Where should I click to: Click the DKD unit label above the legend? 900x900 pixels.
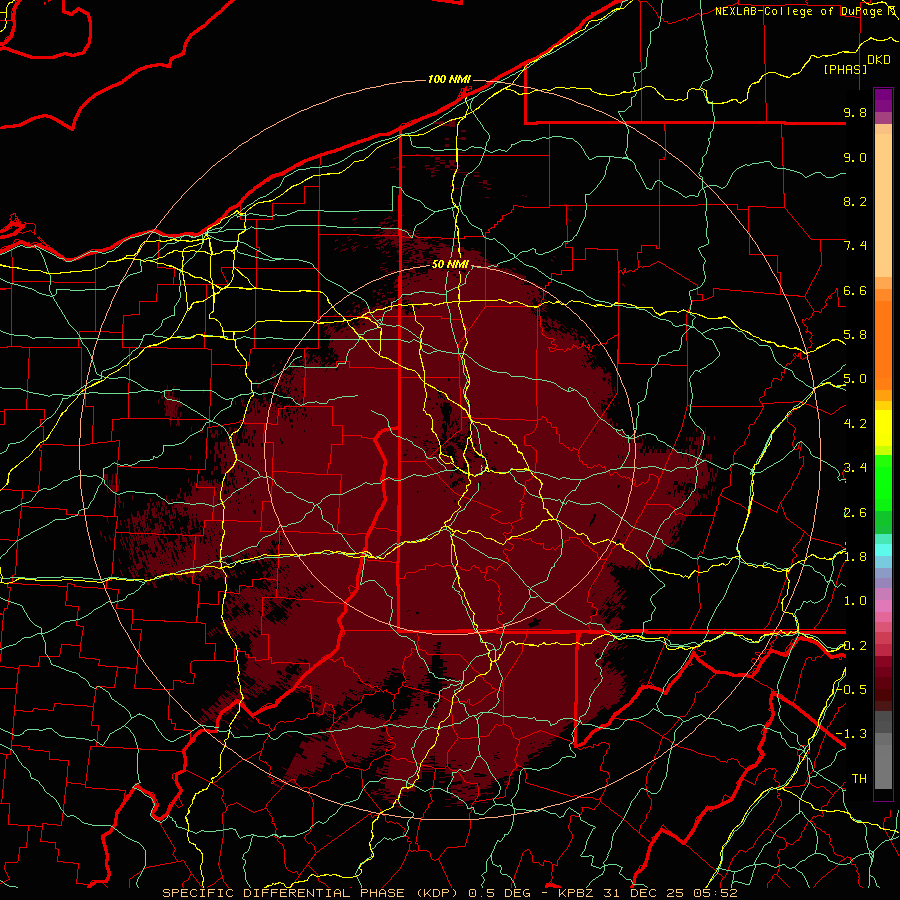click(x=878, y=60)
